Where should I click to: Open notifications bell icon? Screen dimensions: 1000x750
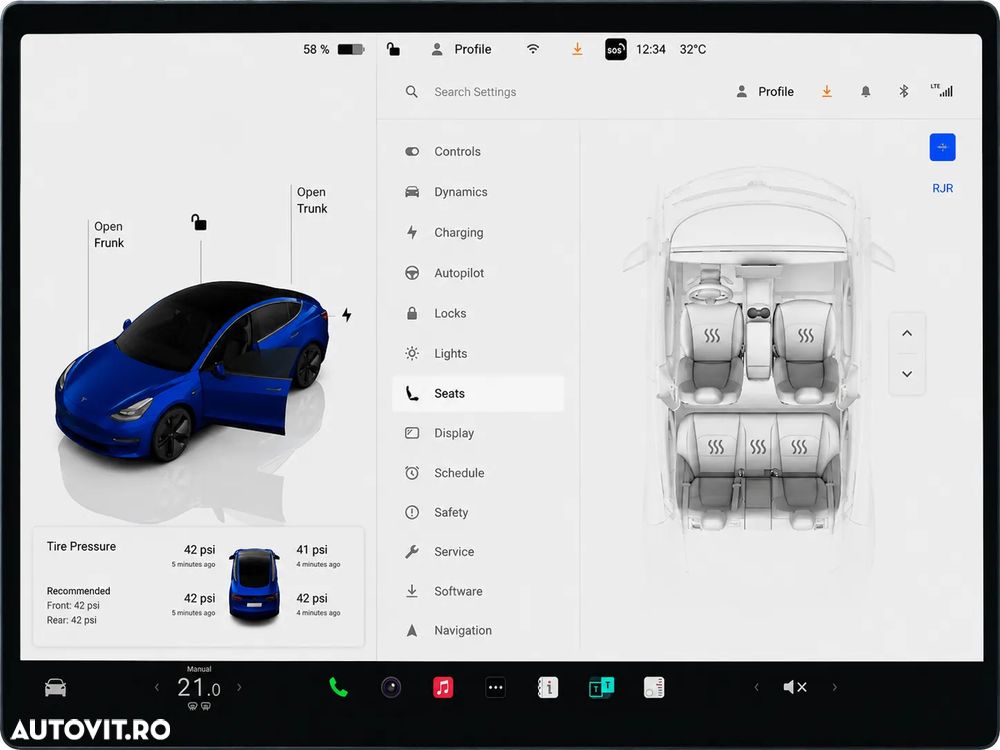coord(865,92)
